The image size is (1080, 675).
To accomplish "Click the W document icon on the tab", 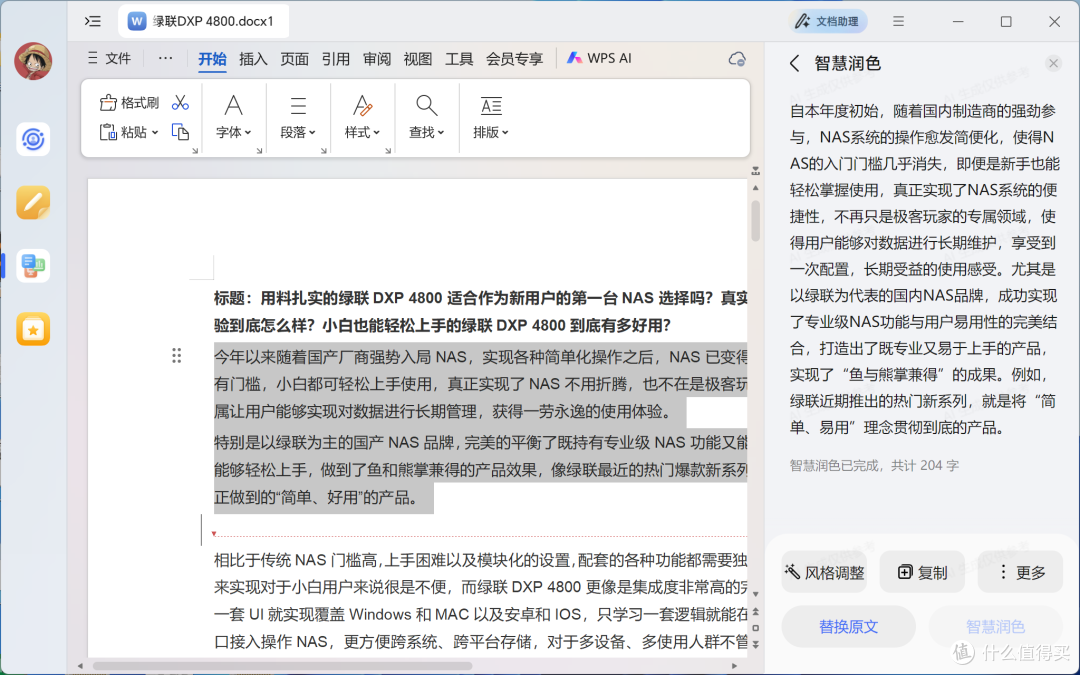I will (x=137, y=21).
